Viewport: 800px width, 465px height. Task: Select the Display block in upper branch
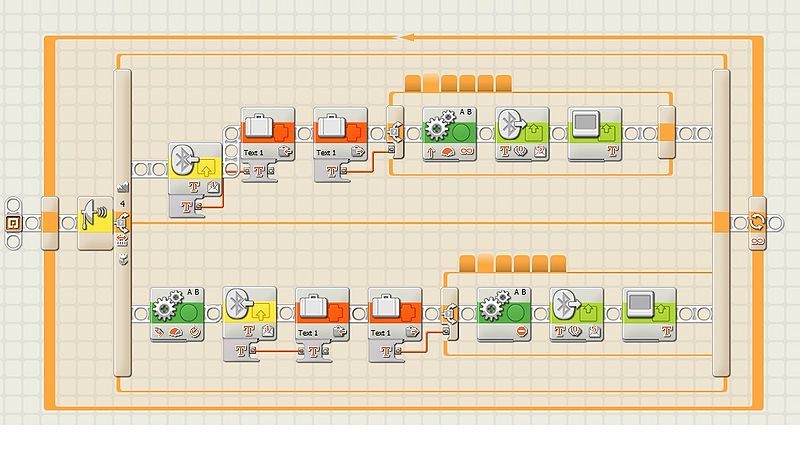[594, 131]
